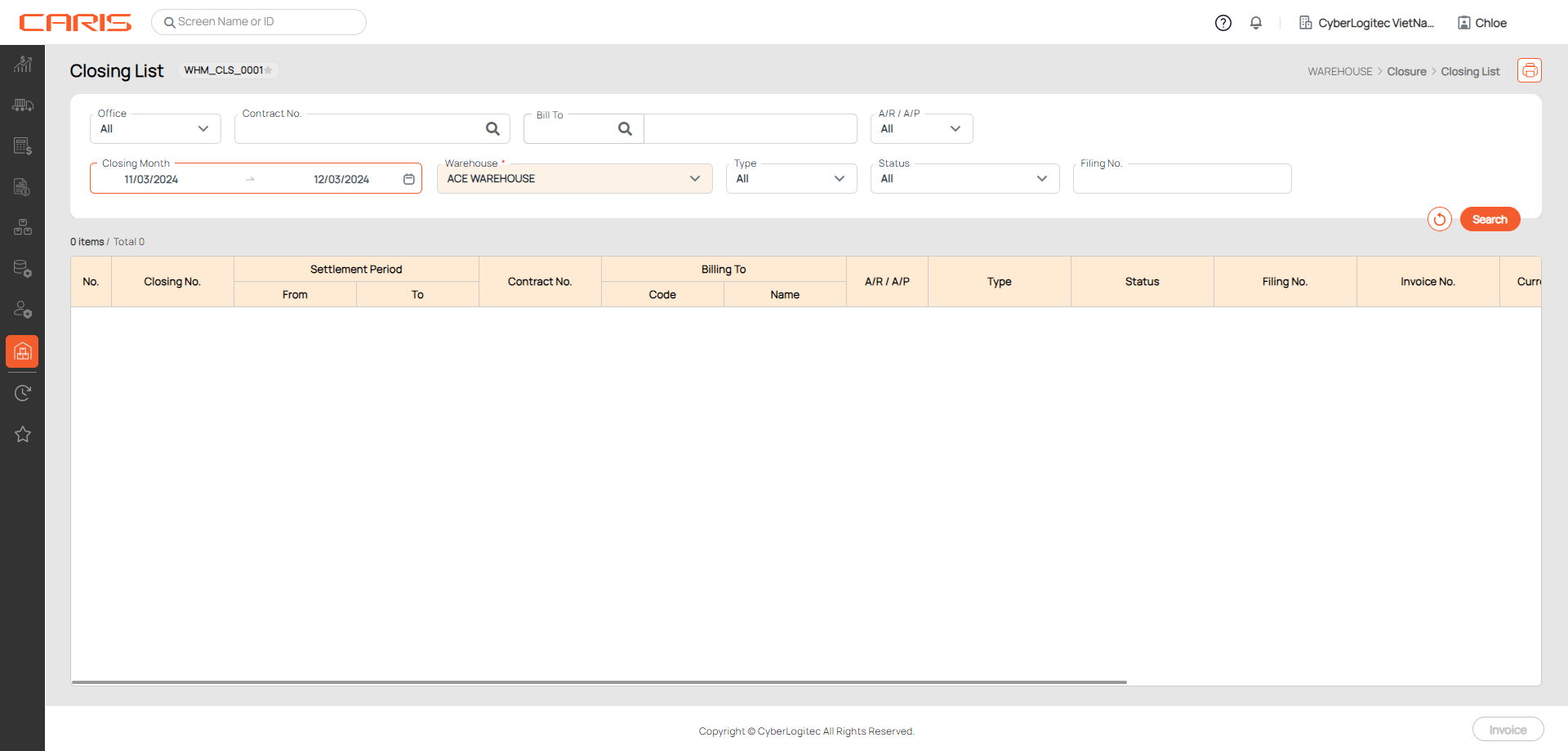1568x751 pixels.
Task: Open the Chloe user menu
Action: (x=1482, y=23)
